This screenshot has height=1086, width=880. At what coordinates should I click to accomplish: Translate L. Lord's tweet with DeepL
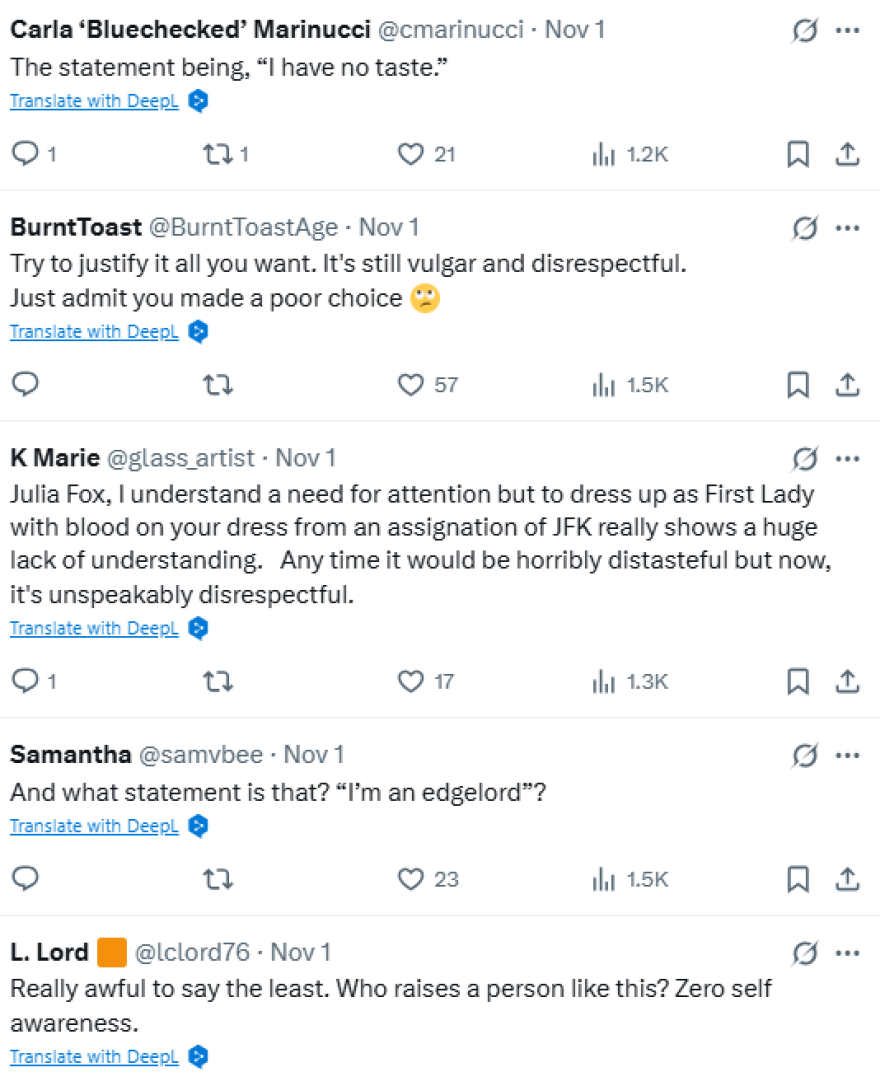click(94, 1056)
